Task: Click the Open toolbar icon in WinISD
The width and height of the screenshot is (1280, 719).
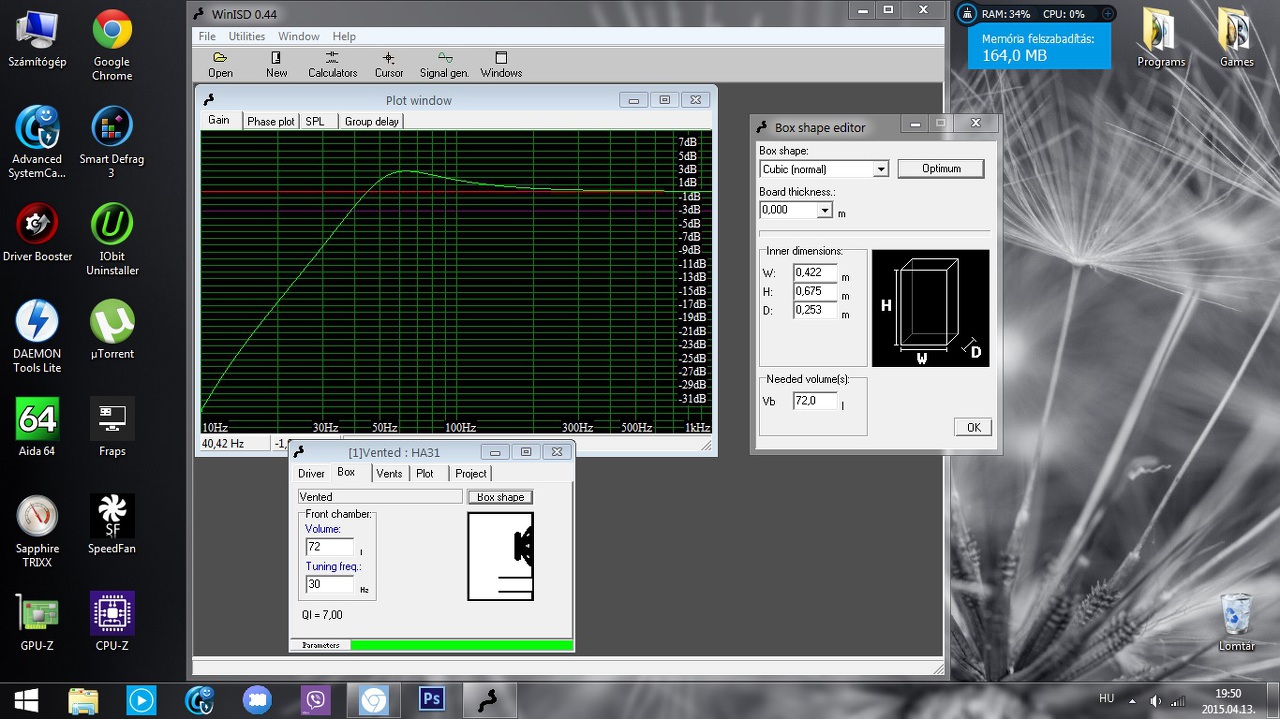Action: pyautogui.click(x=220, y=64)
